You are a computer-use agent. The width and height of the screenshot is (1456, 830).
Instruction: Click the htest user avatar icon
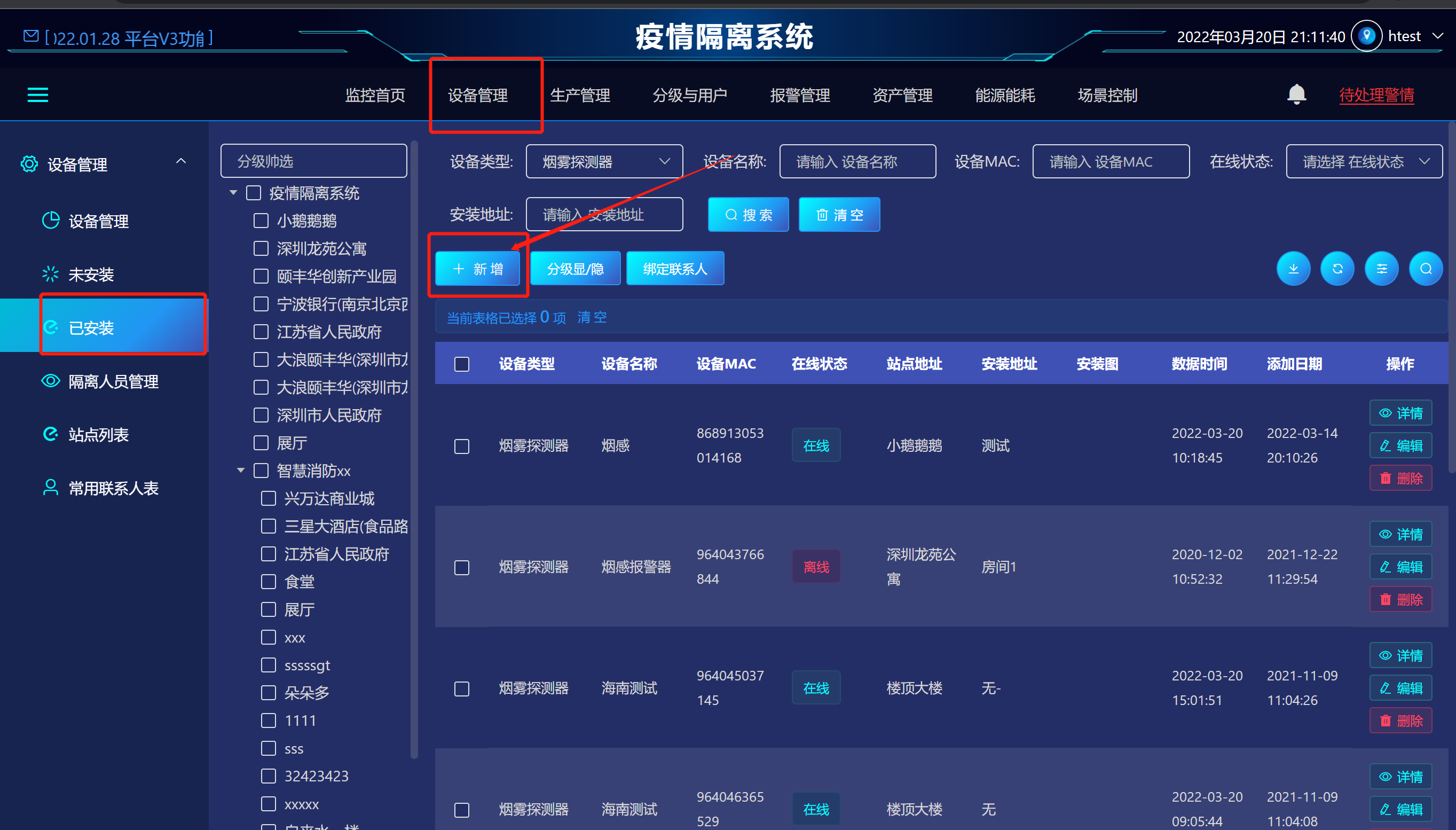click(1366, 36)
